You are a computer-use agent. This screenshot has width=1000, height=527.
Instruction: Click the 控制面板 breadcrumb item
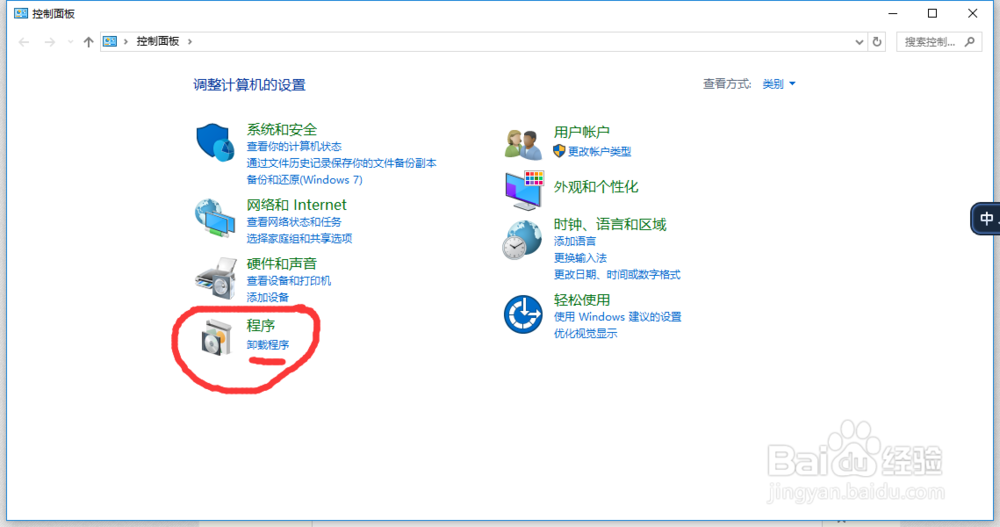(x=158, y=41)
